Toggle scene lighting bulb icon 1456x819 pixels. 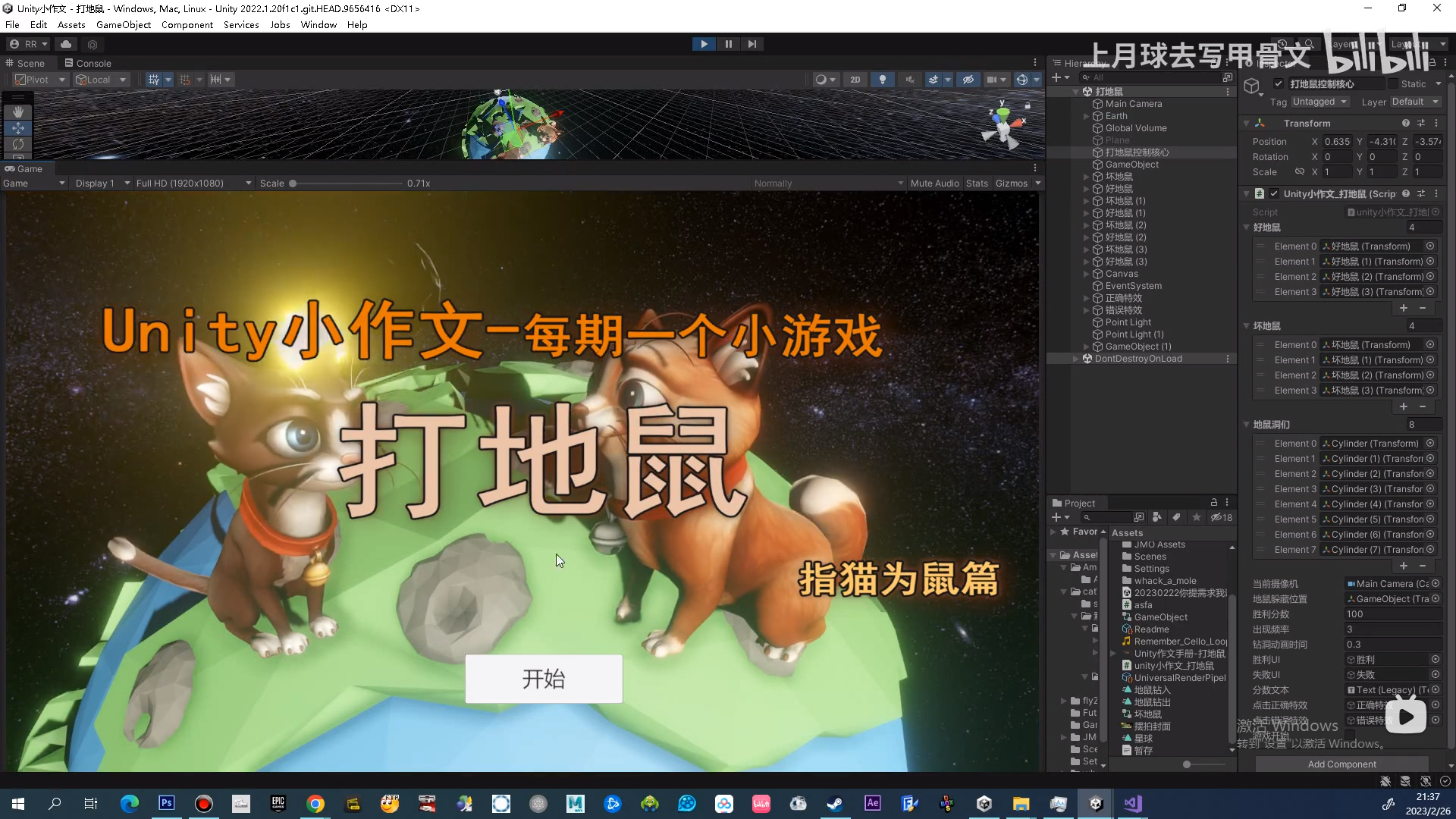[x=882, y=80]
